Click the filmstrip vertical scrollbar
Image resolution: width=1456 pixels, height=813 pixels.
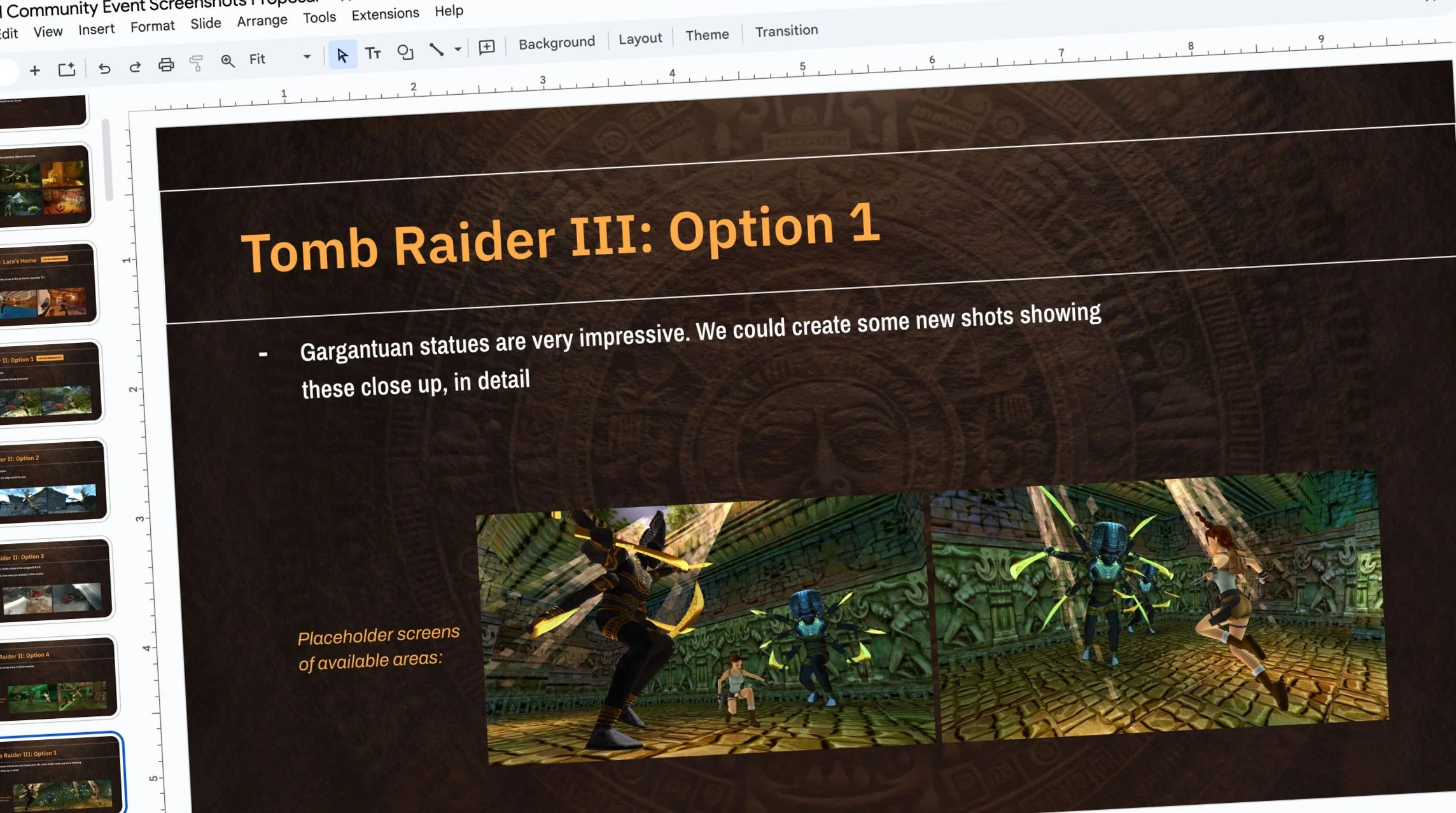pos(107,159)
